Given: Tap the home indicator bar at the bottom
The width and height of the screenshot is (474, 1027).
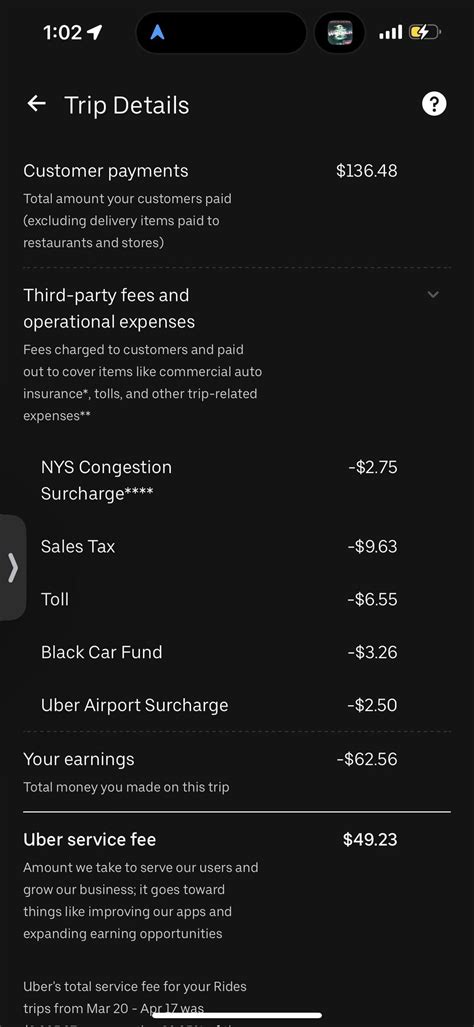Looking at the screenshot, I should pos(237,1016).
